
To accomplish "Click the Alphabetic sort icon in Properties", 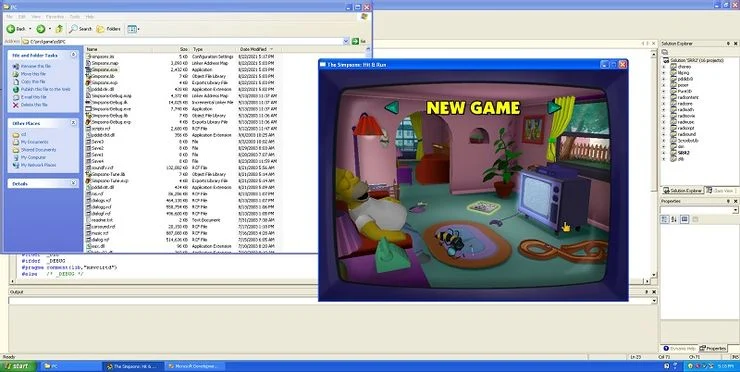I will (674, 220).
